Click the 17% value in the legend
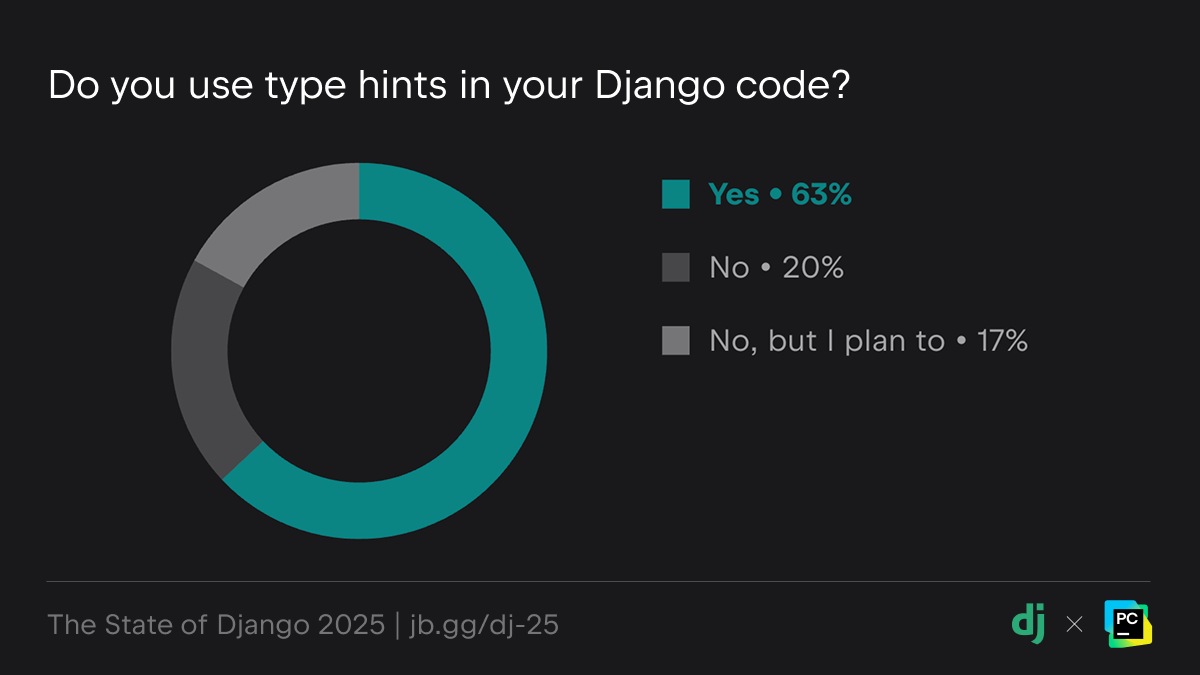Image resolution: width=1200 pixels, height=675 pixels. click(1003, 341)
